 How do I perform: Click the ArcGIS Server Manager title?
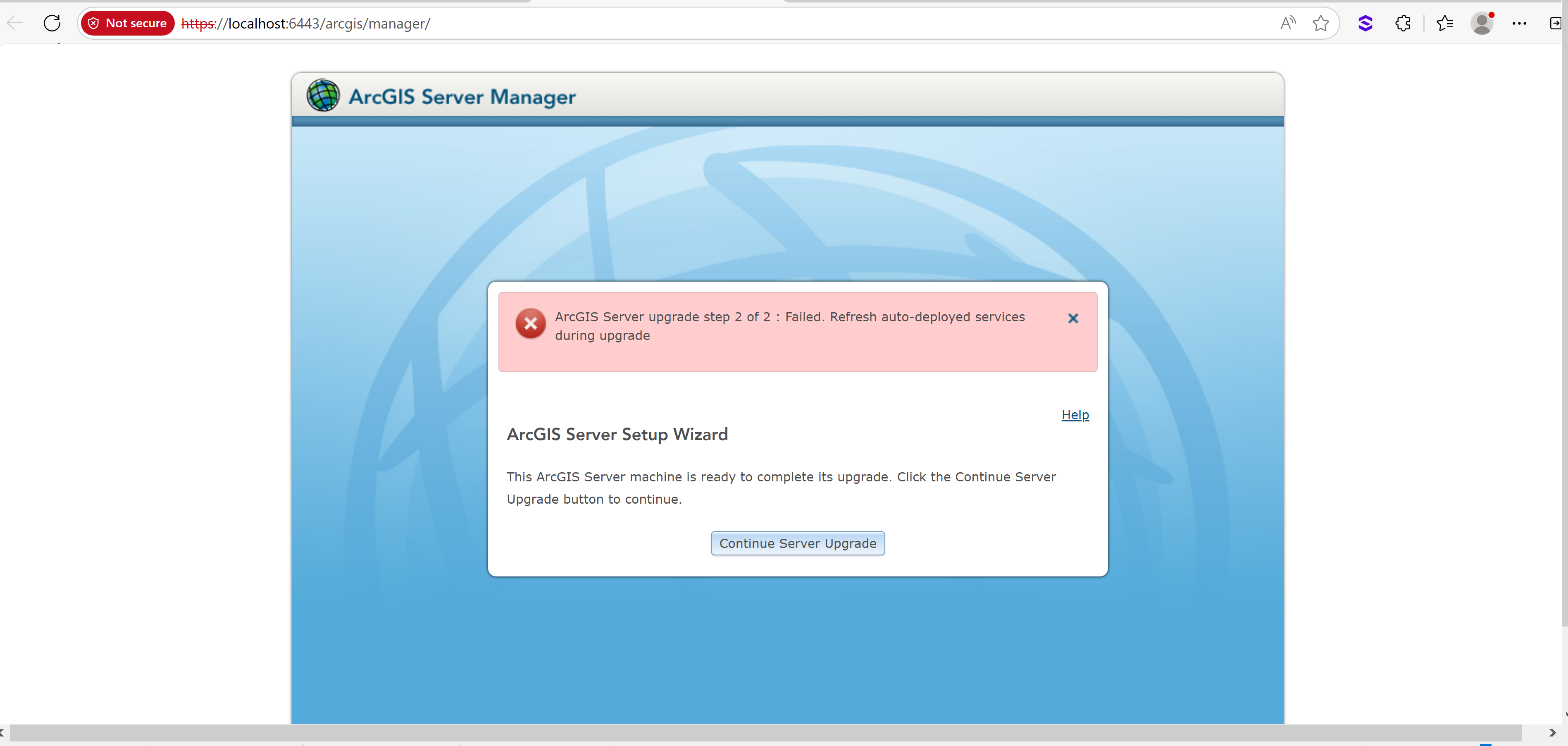[462, 97]
